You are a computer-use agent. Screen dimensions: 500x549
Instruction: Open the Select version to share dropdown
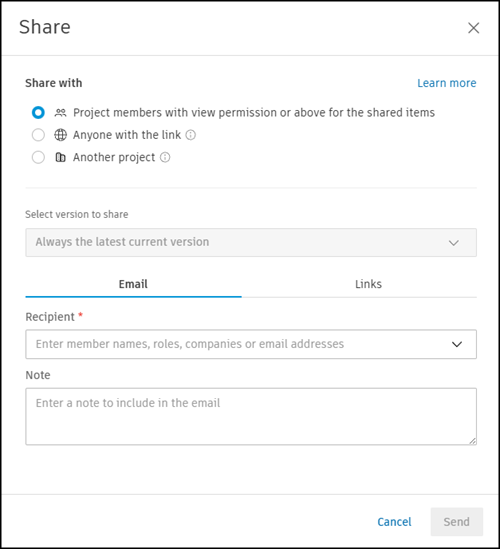tap(251, 242)
